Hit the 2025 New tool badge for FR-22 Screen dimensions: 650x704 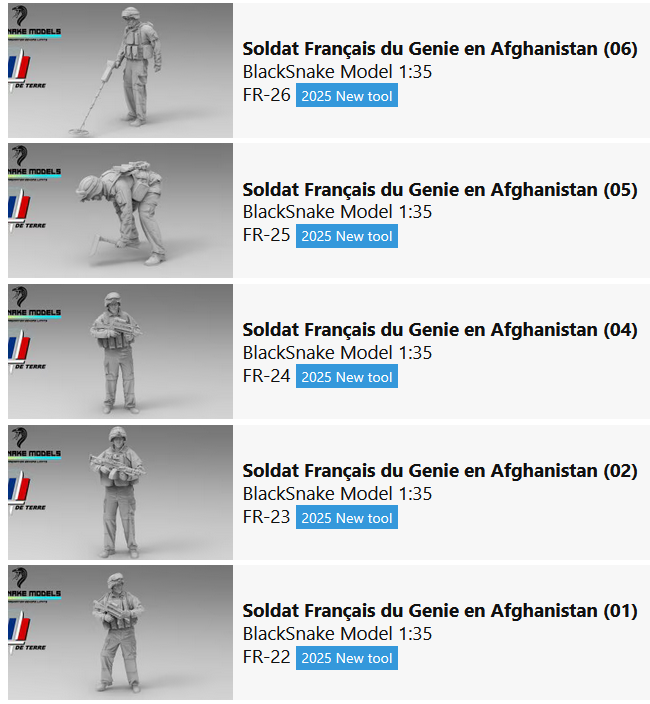point(347,658)
